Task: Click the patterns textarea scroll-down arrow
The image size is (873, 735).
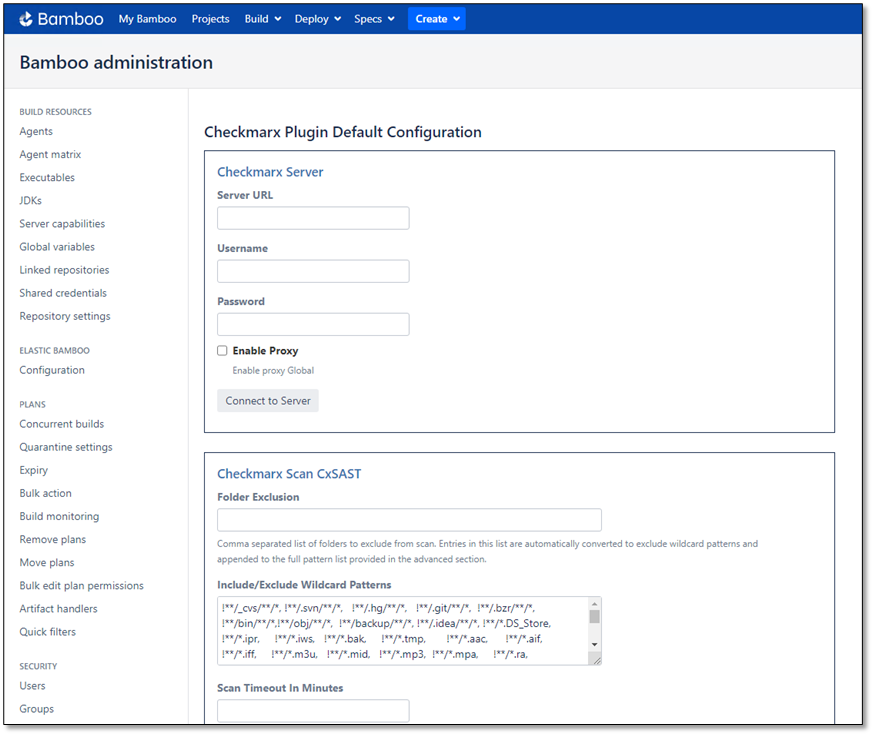Action: [x=595, y=645]
